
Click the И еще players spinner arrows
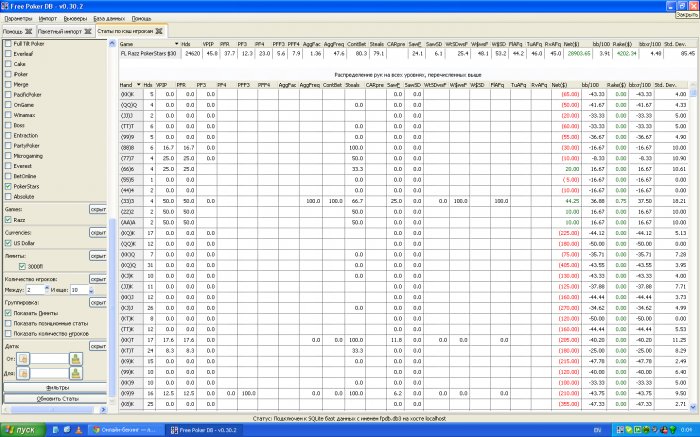point(91,290)
